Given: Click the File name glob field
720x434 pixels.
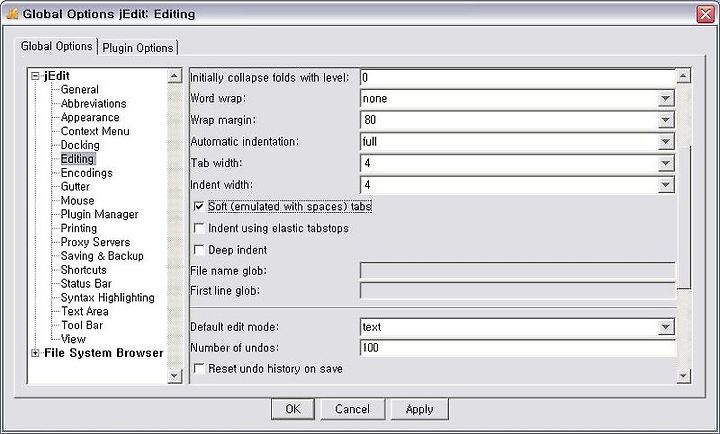Looking at the screenshot, I should [x=518, y=271].
